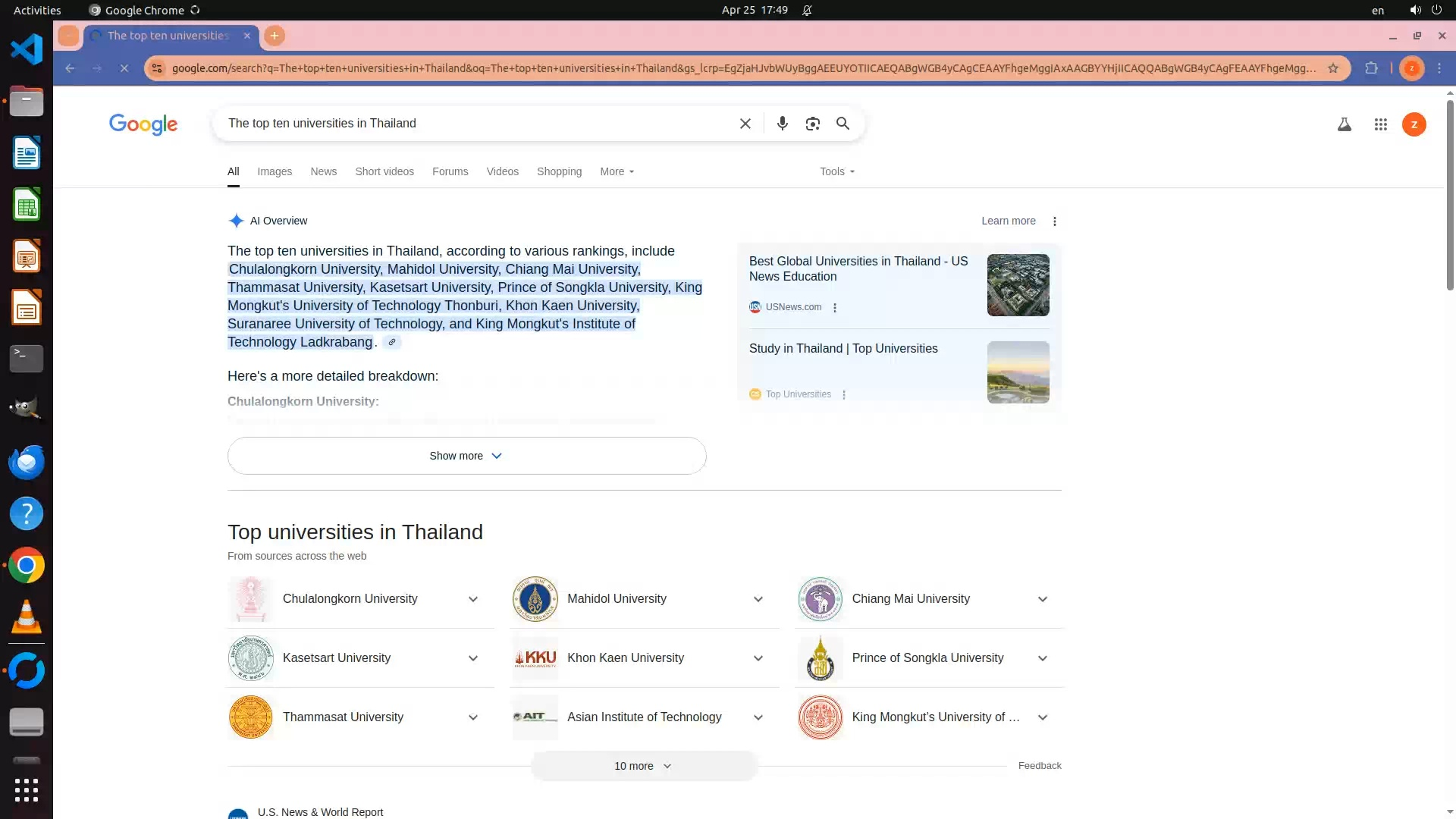Screen dimensions: 1456x819
Task: Expand Khon Kaen University details
Action: [x=758, y=658]
